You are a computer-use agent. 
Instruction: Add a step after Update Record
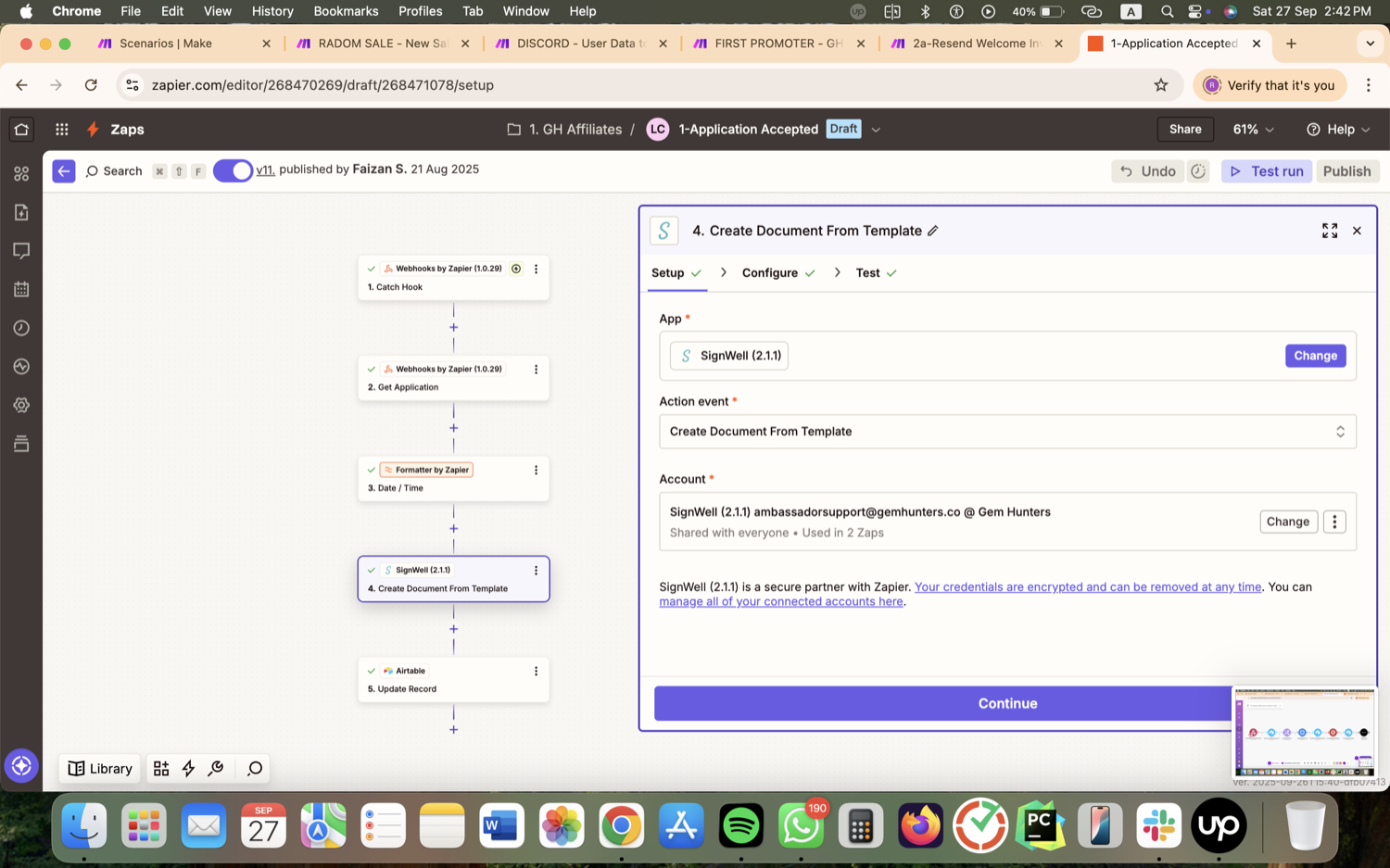pyautogui.click(x=453, y=730)
